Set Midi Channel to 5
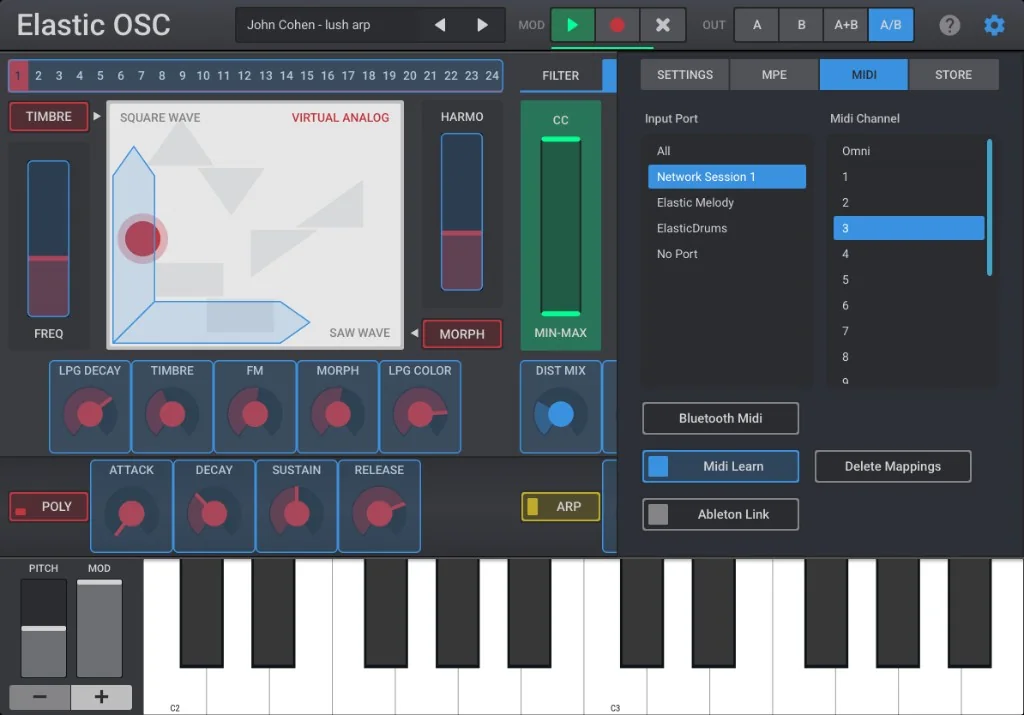Screen dimensions: 1024x715 coord(908,279)
